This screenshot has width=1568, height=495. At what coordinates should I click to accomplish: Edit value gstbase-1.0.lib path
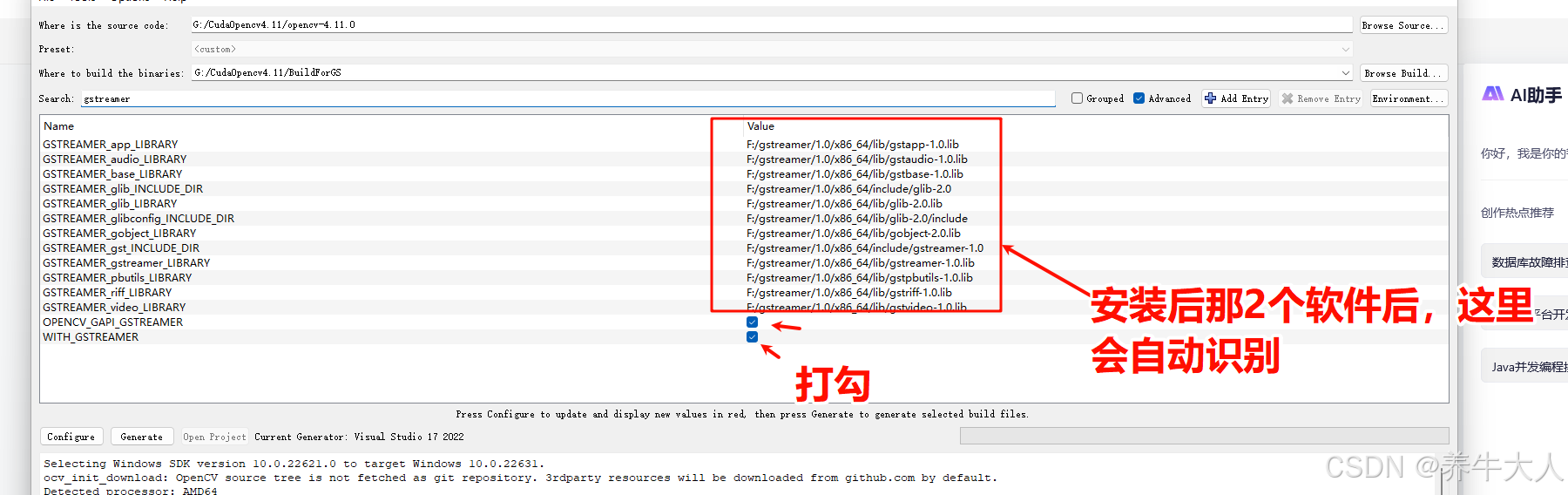[x=855, y=174]
